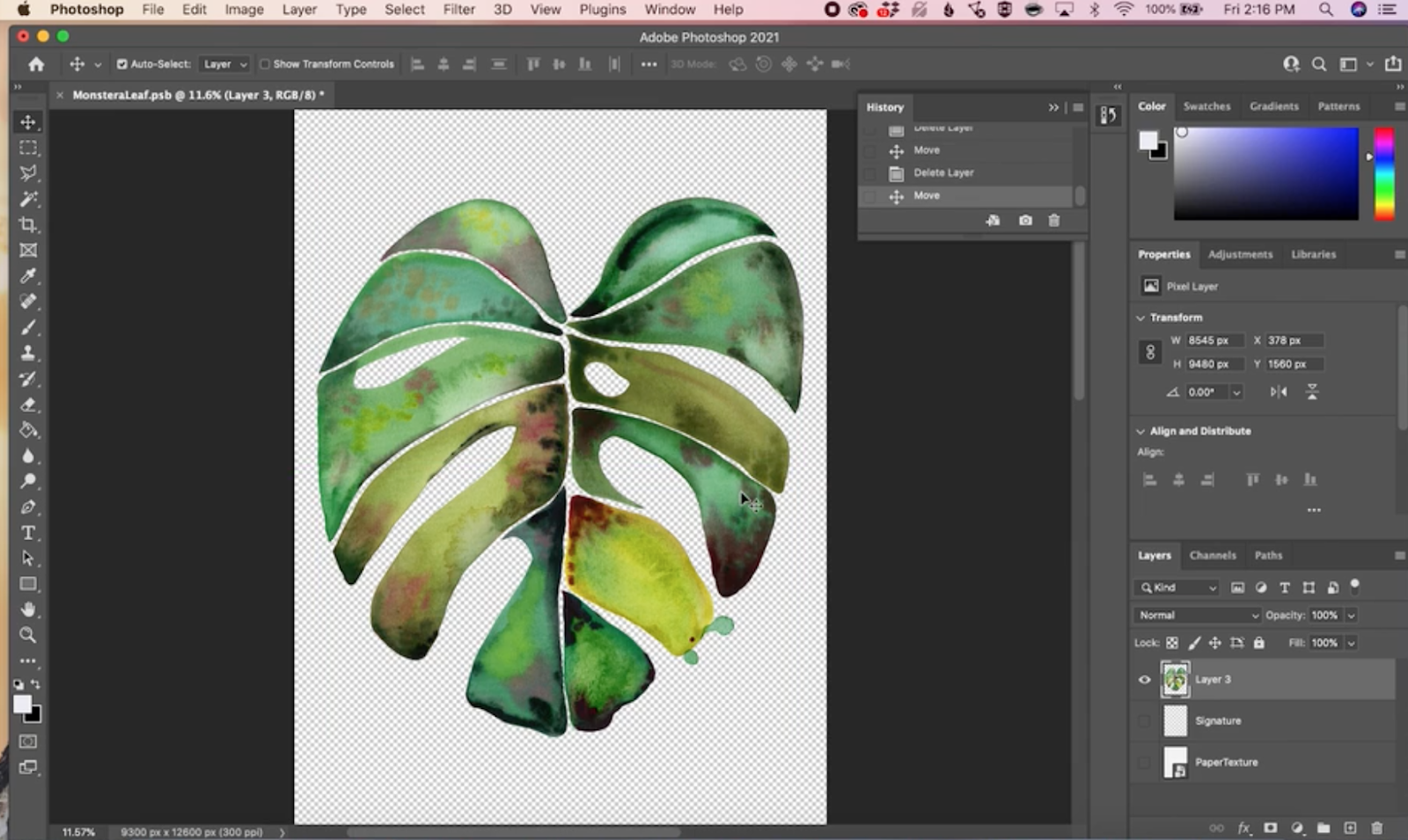
Task: Click the more options ellipsis in options bar
Action: [x=649, y=64]
